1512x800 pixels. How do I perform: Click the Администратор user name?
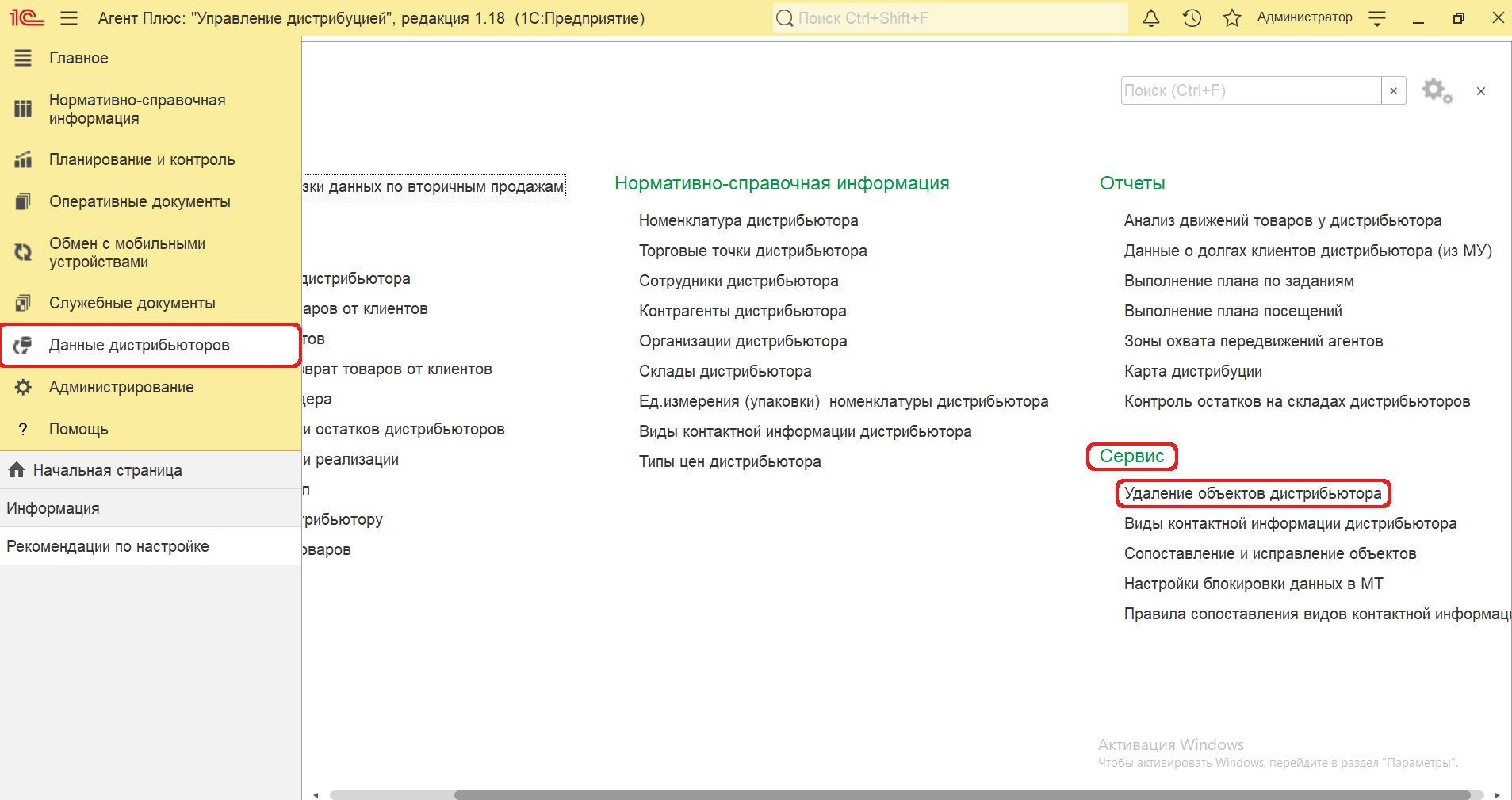(1304, 17)
